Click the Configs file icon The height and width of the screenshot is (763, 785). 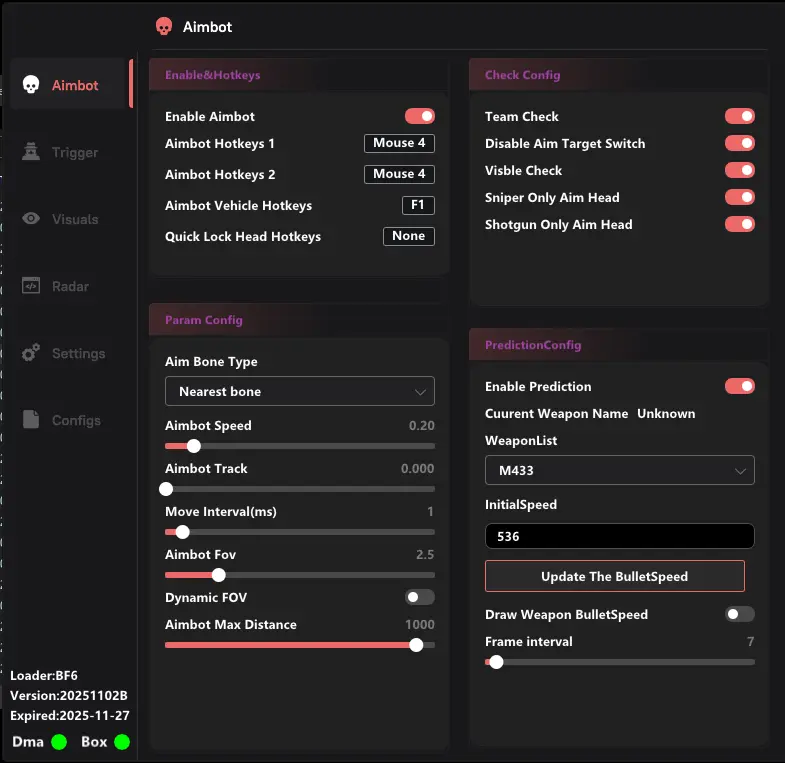[x=31, y=420]
